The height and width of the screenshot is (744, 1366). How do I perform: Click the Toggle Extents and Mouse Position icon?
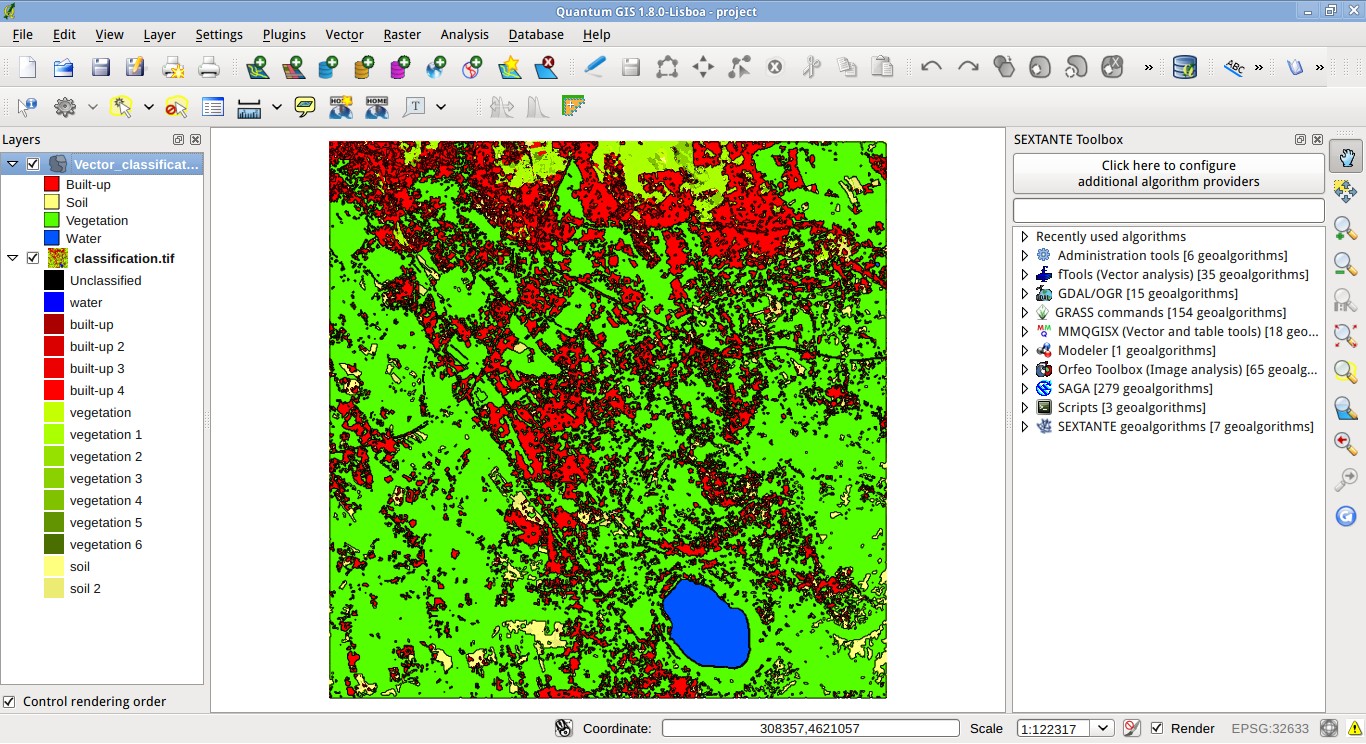click(564, 728)
